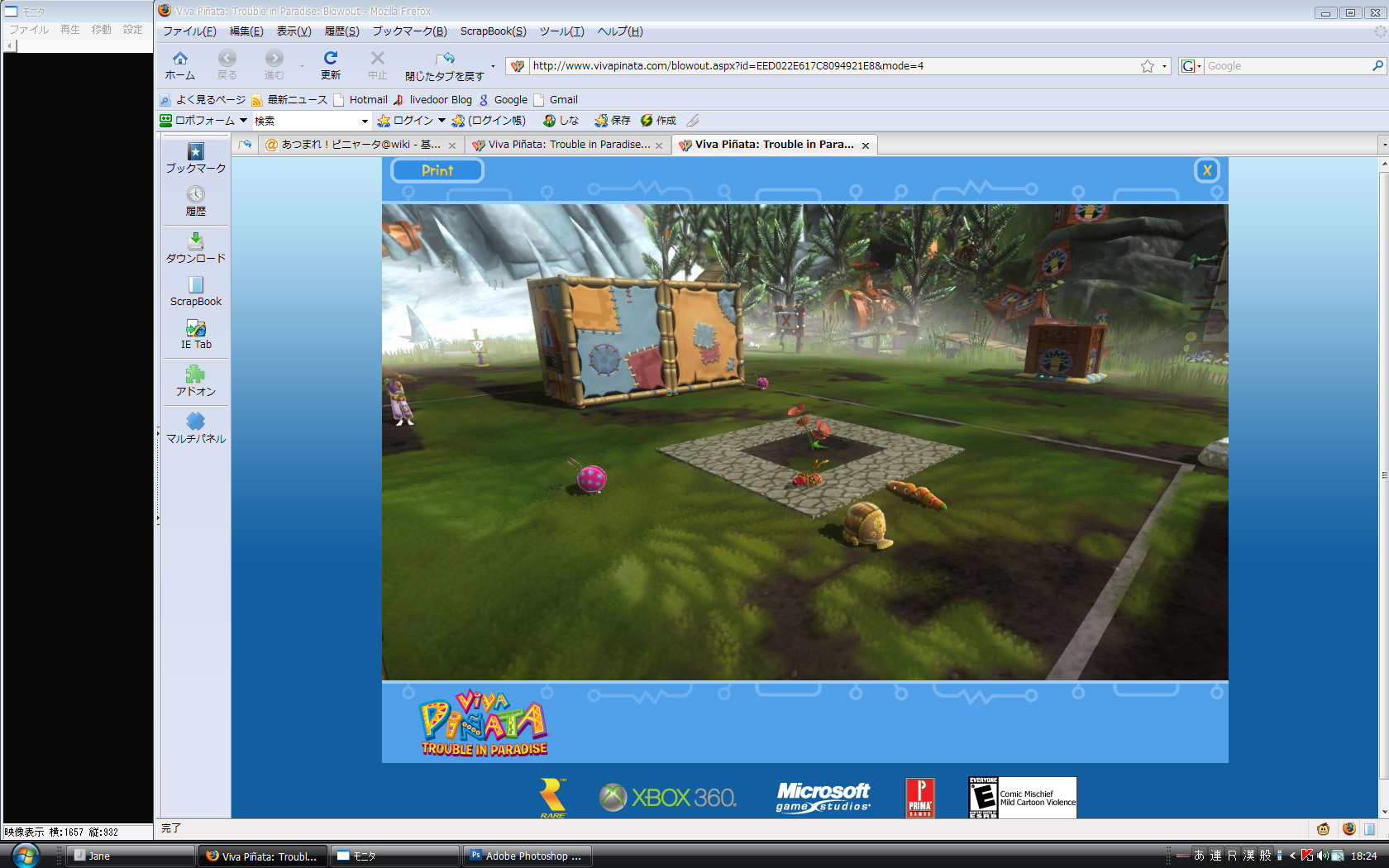Click the URL address field
Screen dimensions: 1389x868
pos(833,66)
